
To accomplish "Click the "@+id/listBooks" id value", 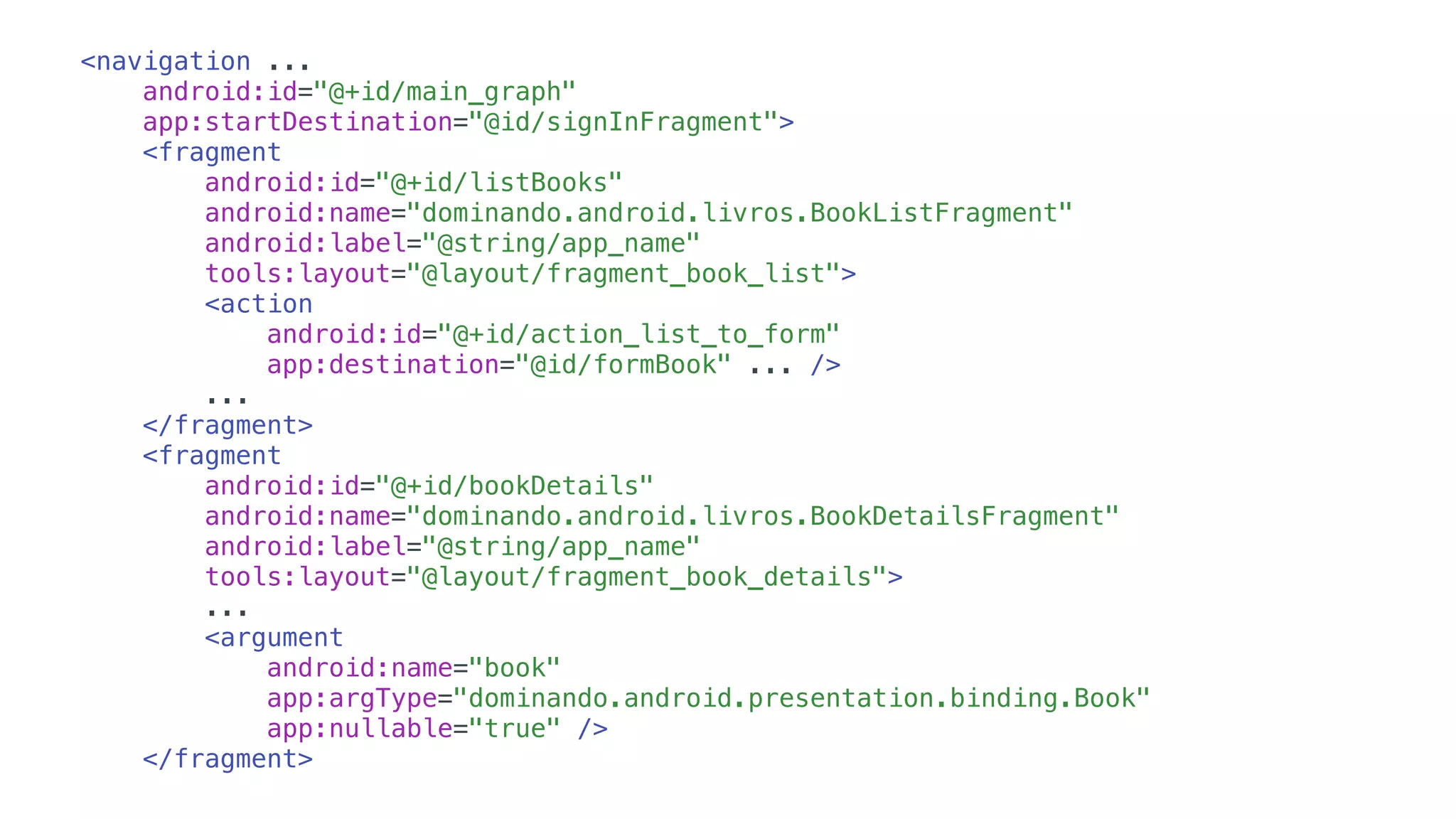I will 498,183.
